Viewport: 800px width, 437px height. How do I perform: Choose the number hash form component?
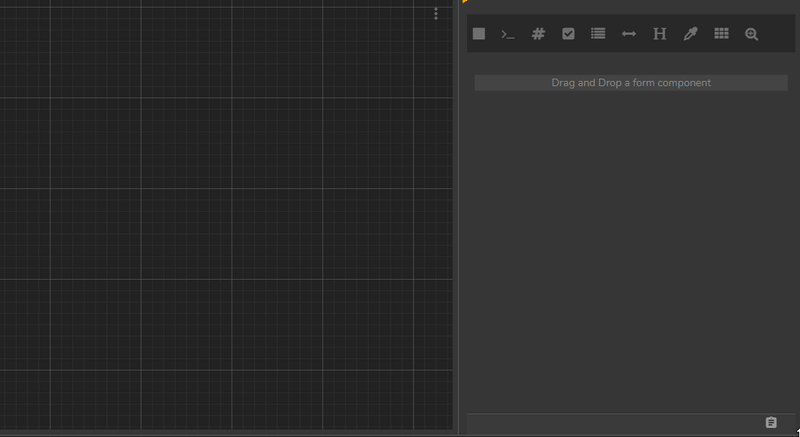pos(538,34)
